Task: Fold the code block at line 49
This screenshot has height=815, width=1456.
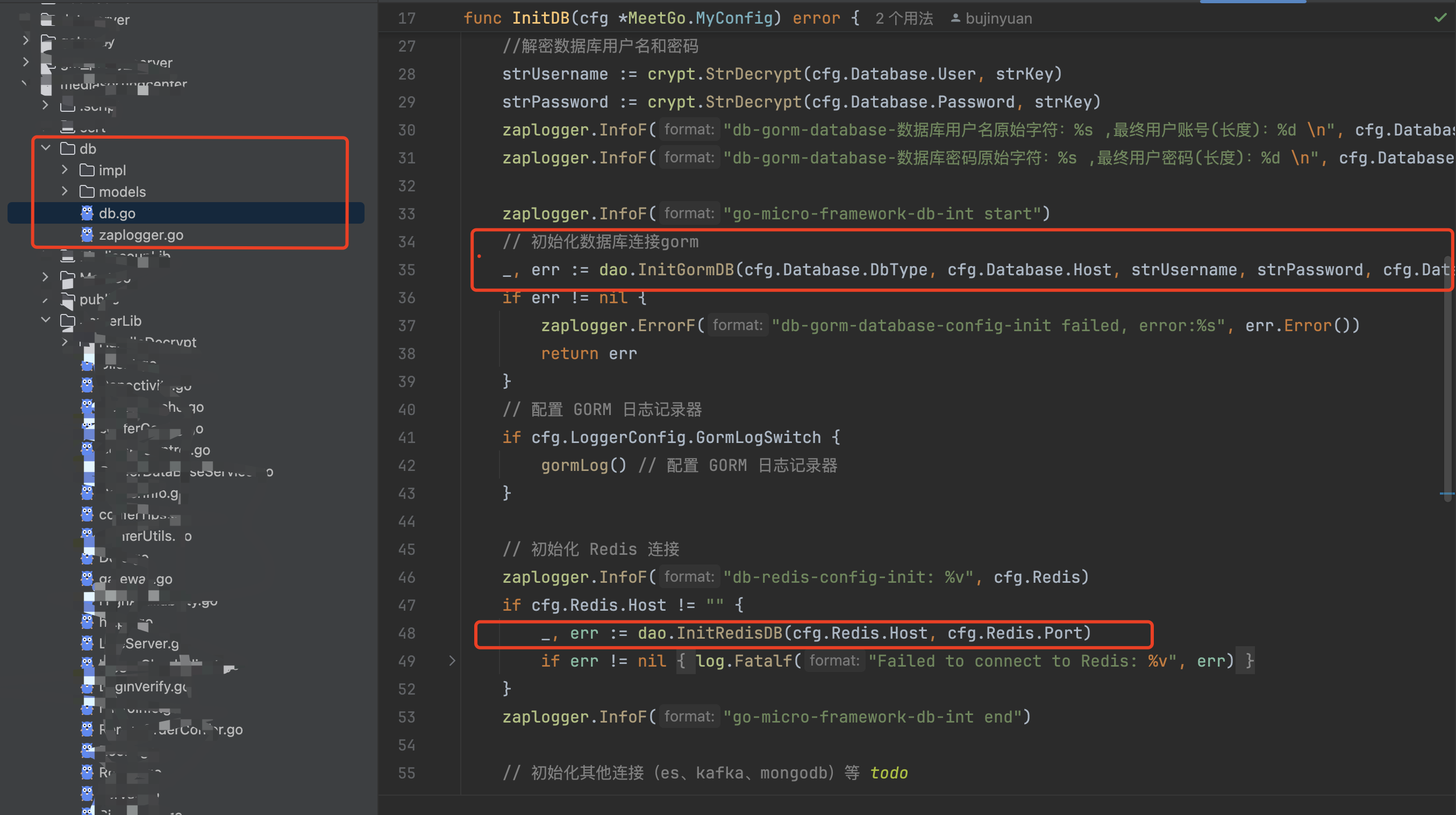Action: click(451, 660)
